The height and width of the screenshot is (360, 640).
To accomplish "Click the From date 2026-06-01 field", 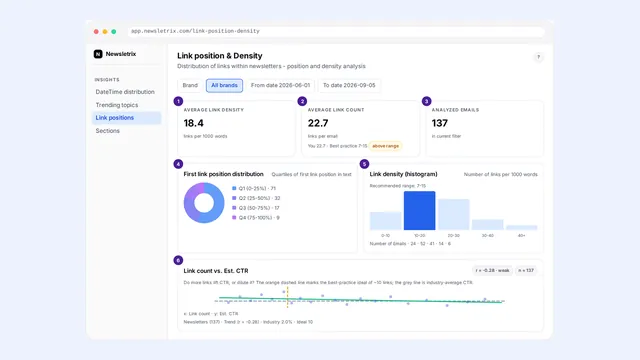I will 280,85.
